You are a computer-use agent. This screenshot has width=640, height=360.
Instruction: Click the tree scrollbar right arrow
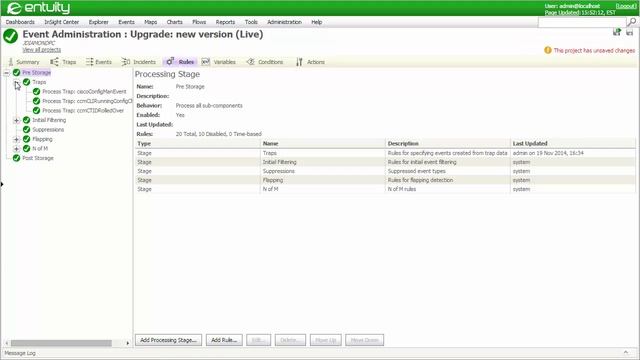point(128,343)
